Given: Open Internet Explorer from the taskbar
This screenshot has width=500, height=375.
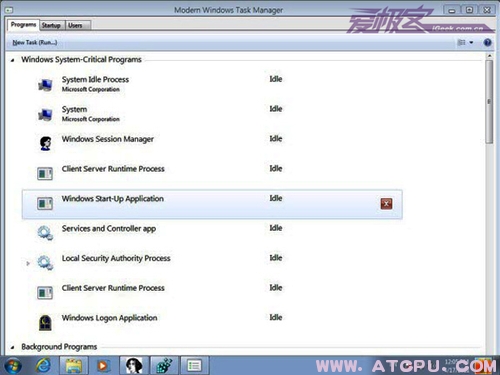Looking at the screenshot, I should pos(44,366).
